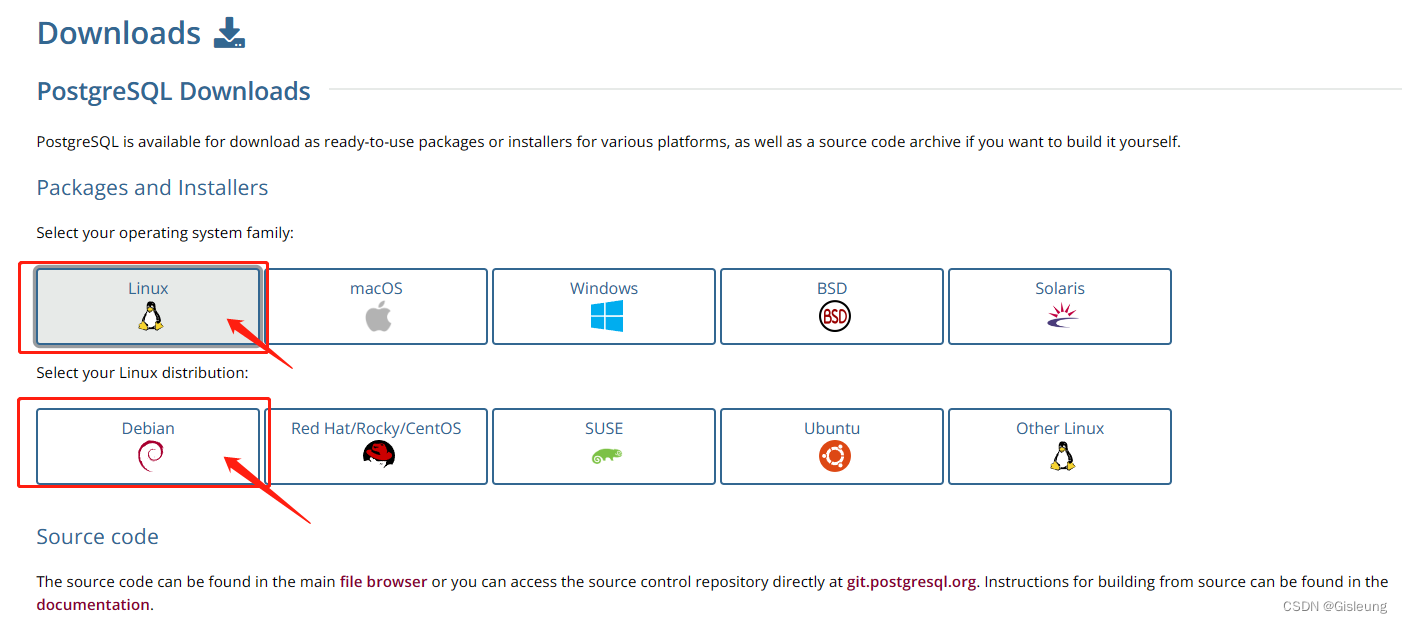Pick the BSD operating system button

(832, 306)
